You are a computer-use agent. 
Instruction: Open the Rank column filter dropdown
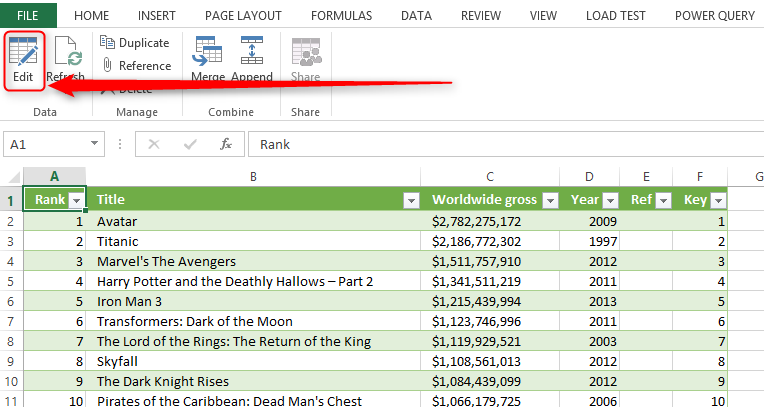[76, 200]
